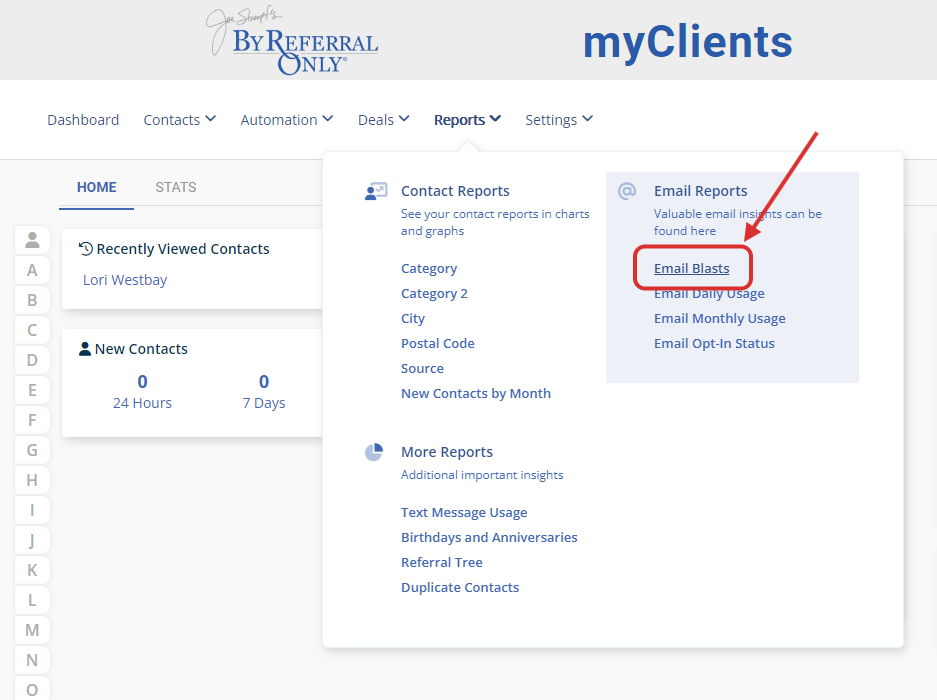Expand the Contacts dropdown menu
This screenshot has height=700, width=937.
click(179, 120)
